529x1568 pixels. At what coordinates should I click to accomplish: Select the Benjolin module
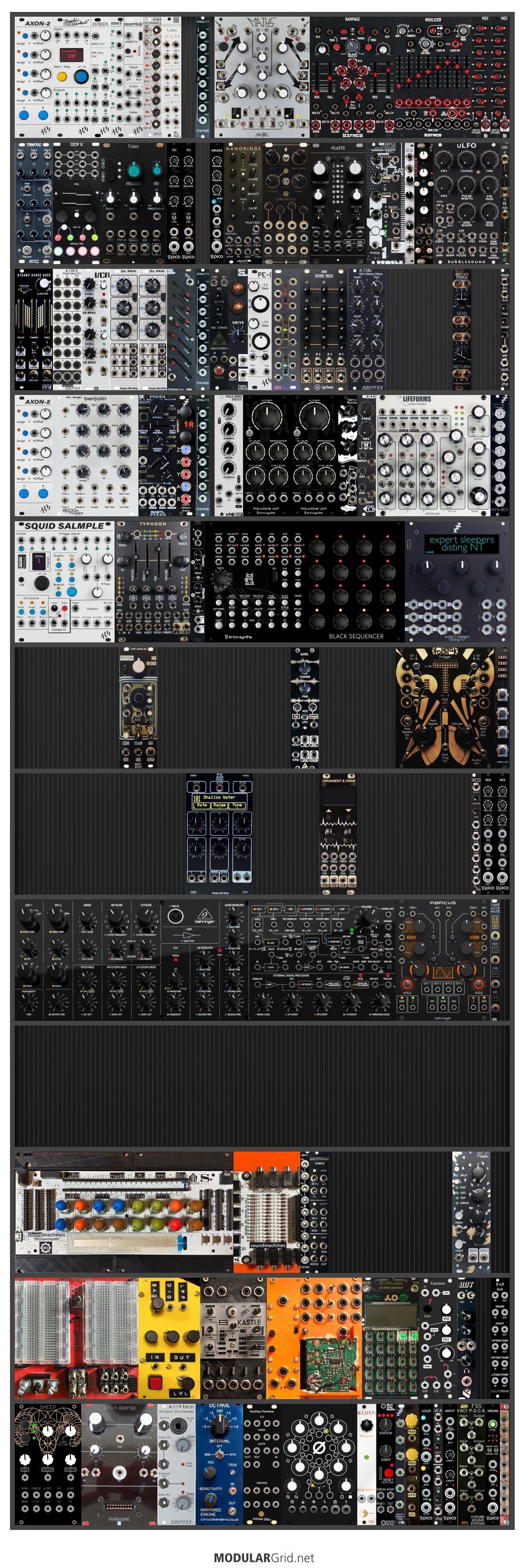pos(96,455)
